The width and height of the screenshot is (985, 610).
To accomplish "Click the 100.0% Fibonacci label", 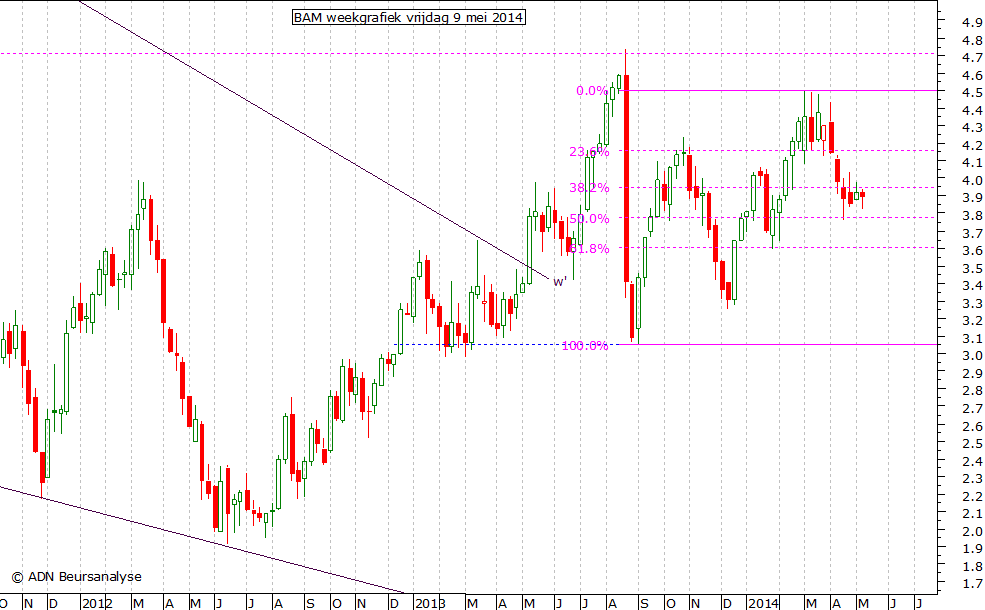I will pos(585,346).
